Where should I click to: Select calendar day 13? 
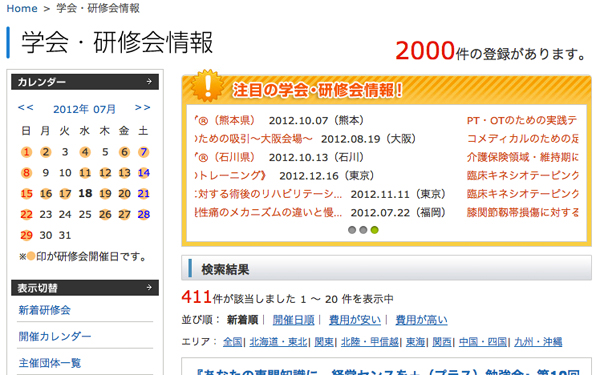124,173
